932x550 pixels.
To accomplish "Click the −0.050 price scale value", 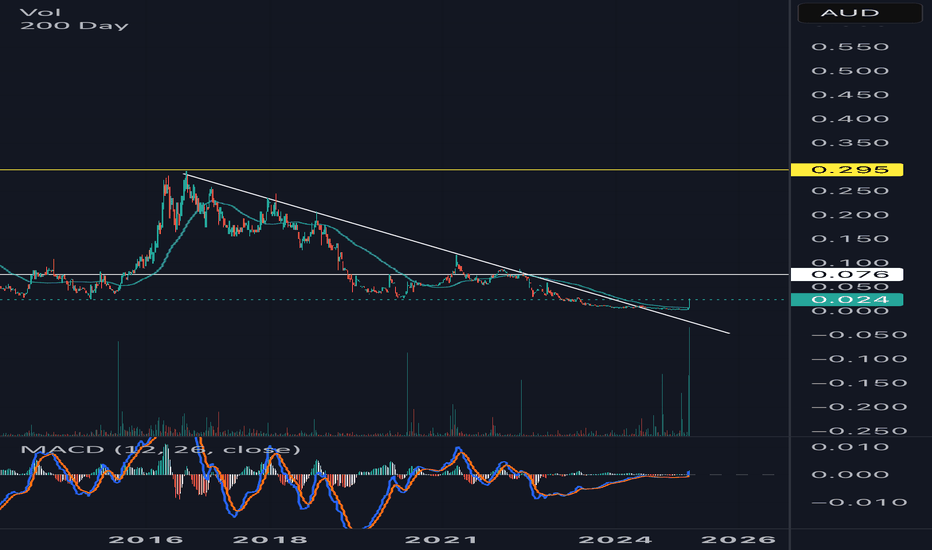I will (859, 335).
